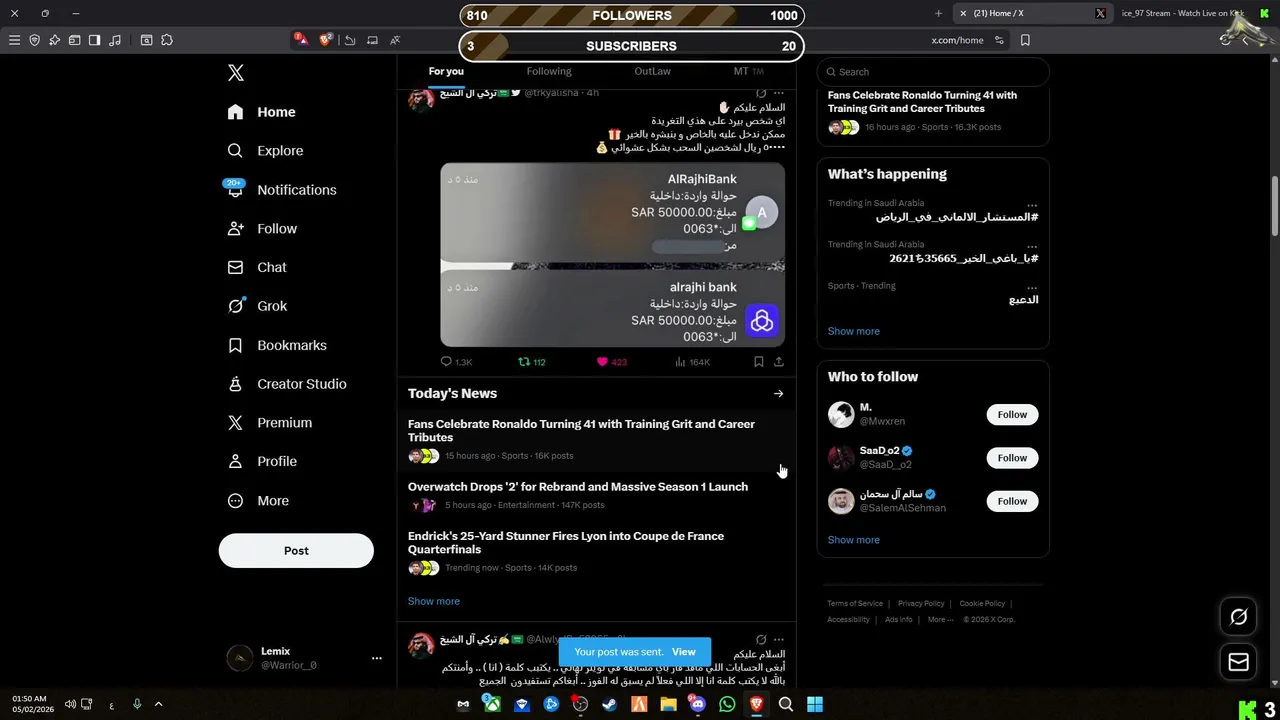
Task: Switch to the OutLaw tab
Action: click(652, 71)
